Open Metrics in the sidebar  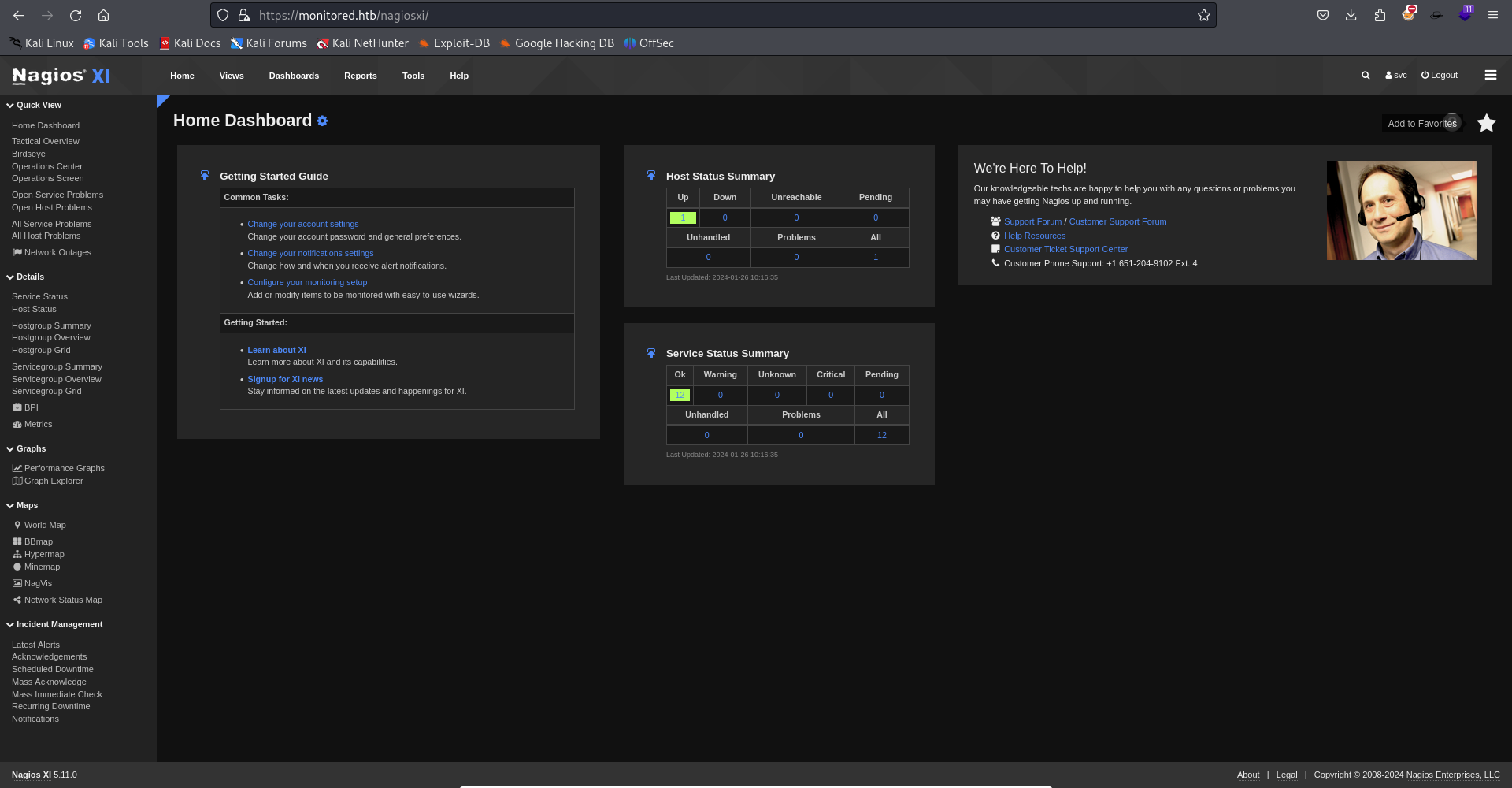[32, 424]
